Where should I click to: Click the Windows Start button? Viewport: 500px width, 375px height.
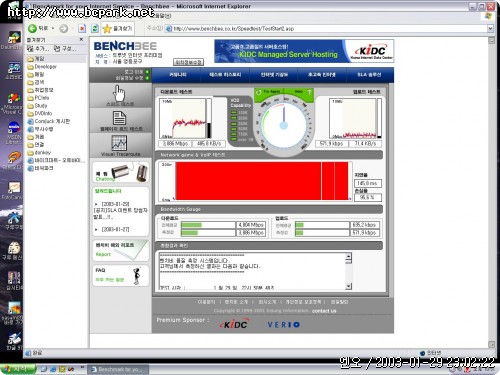(18, 369)
